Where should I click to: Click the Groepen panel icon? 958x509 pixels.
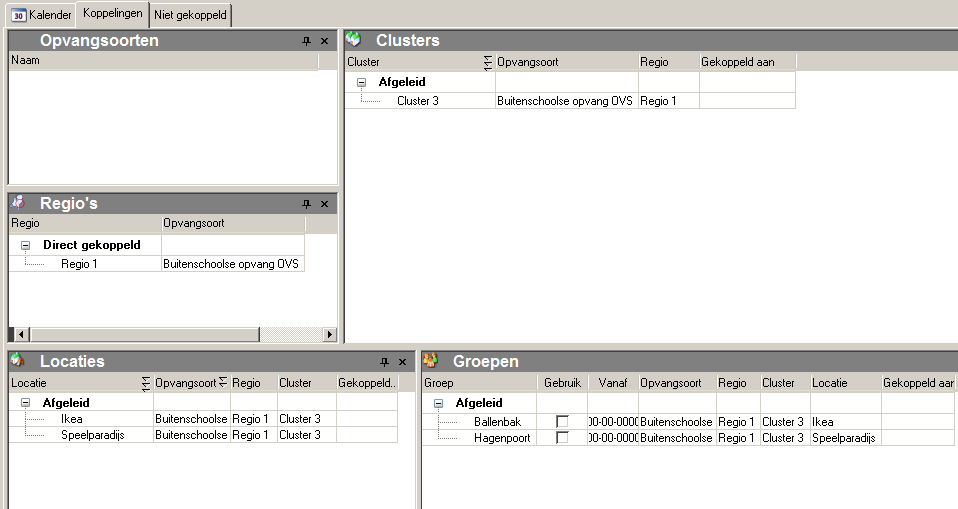point(431,361)
